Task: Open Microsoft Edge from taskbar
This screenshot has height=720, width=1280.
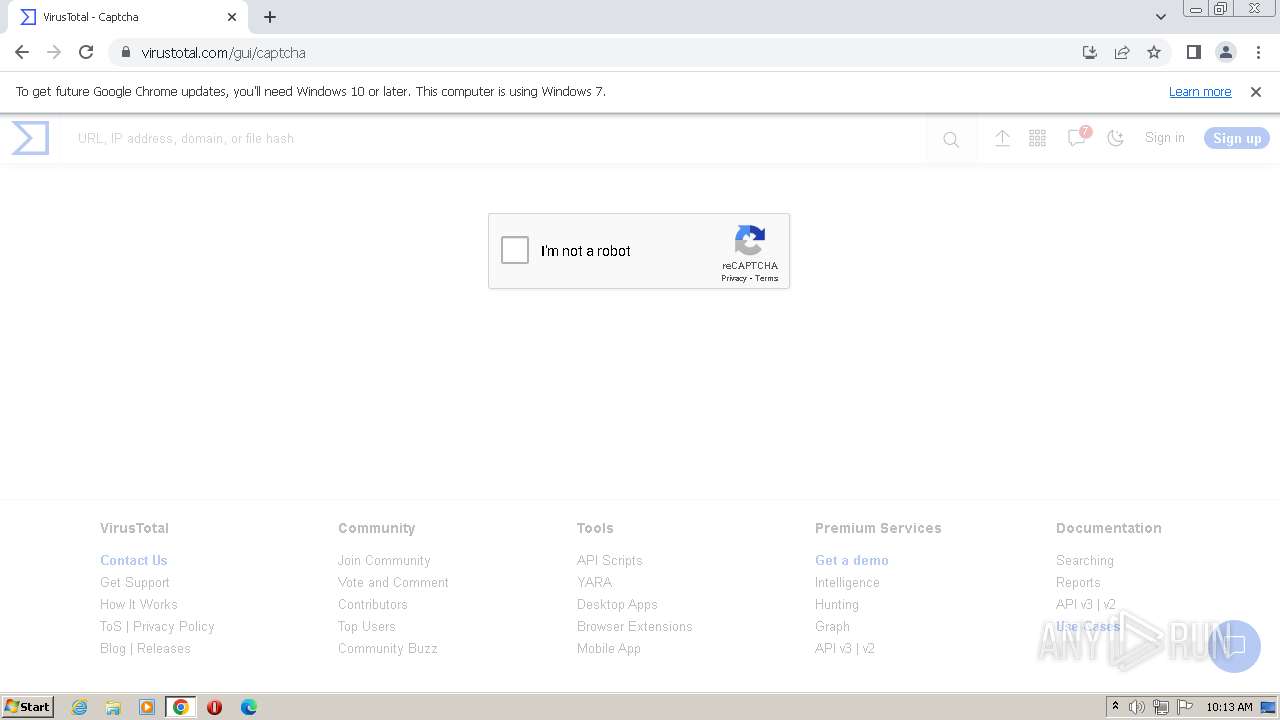Action: click(x=248, y=707)
